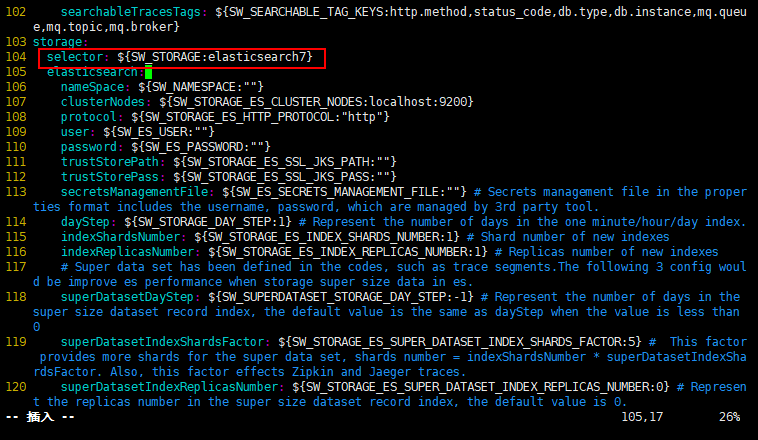Click the superDatasetIndexShardsFactor key
Image resolution: width=758 pixels, height=440 pixels.
pyautogui.click(x=162, y=342)
